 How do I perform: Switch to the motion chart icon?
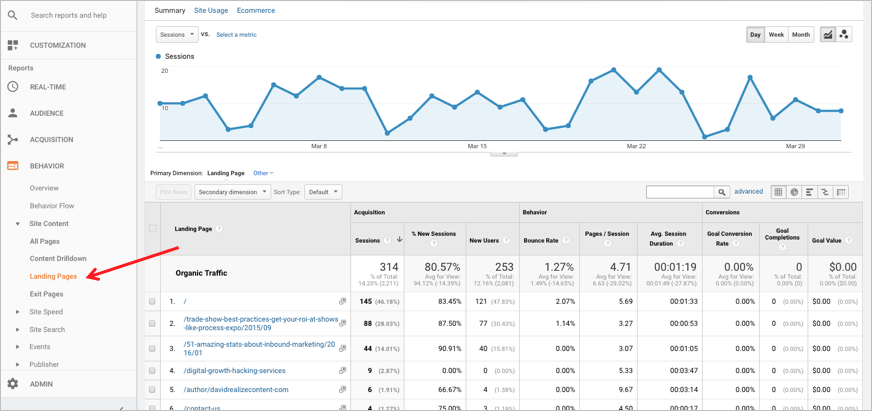[844, 35]
